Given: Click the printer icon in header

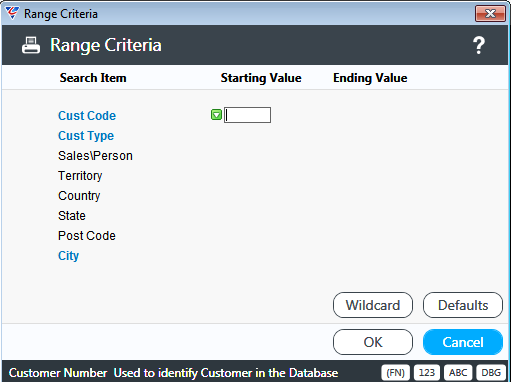Looking at the screenshot, I should coord(31,45).
